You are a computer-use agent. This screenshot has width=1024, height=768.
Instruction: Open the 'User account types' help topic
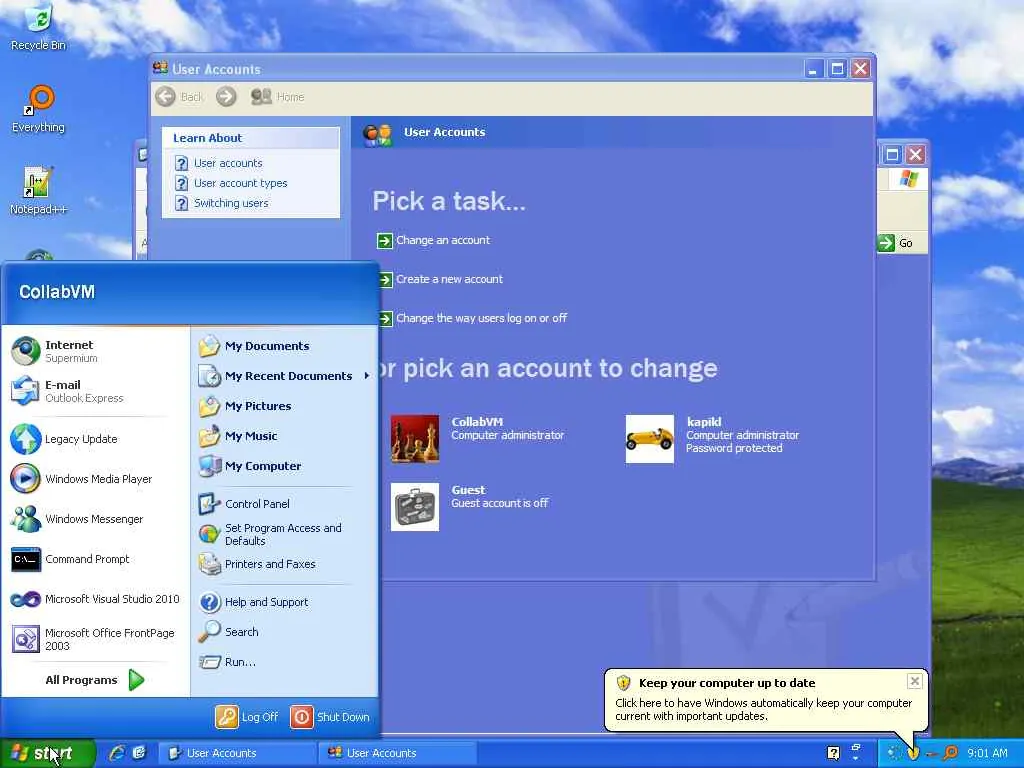tap(240, 184)
